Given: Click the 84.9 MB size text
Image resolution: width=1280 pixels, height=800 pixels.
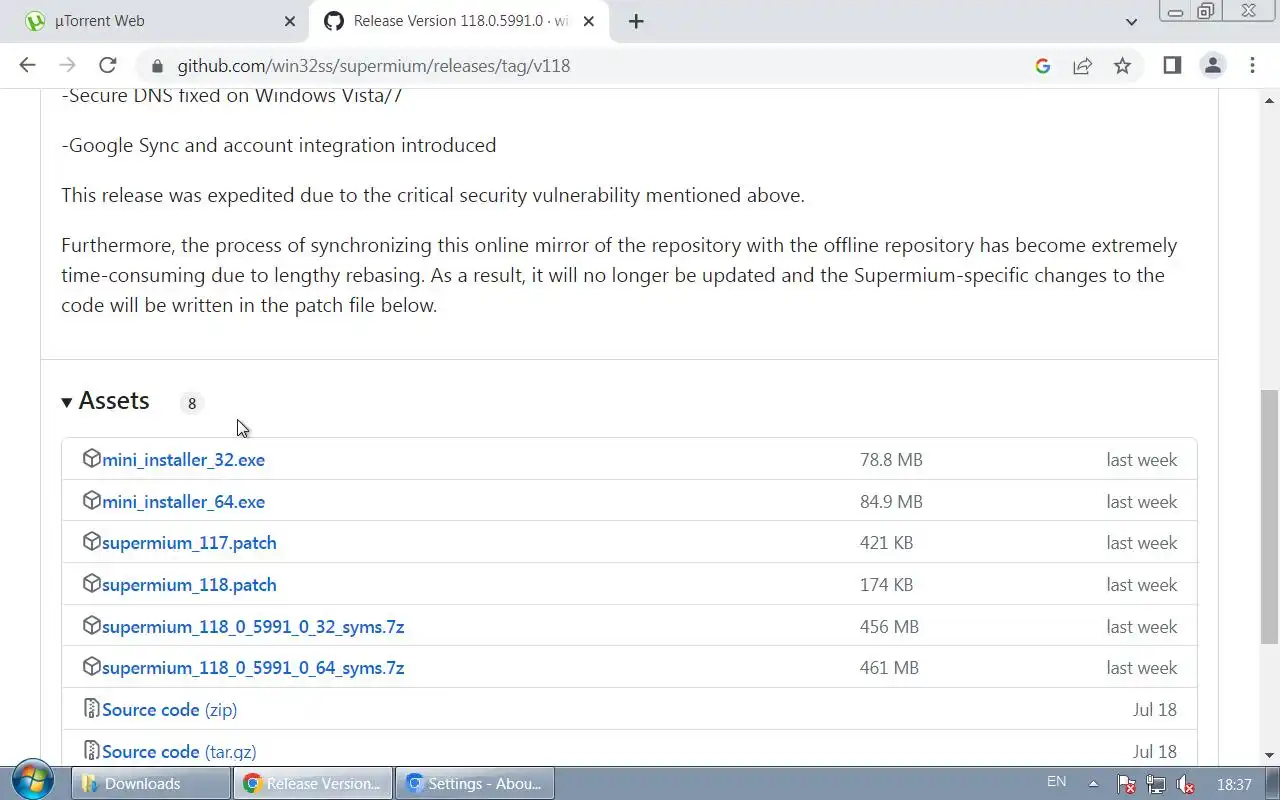Looking at the screenshot, I should pos(891,502).
